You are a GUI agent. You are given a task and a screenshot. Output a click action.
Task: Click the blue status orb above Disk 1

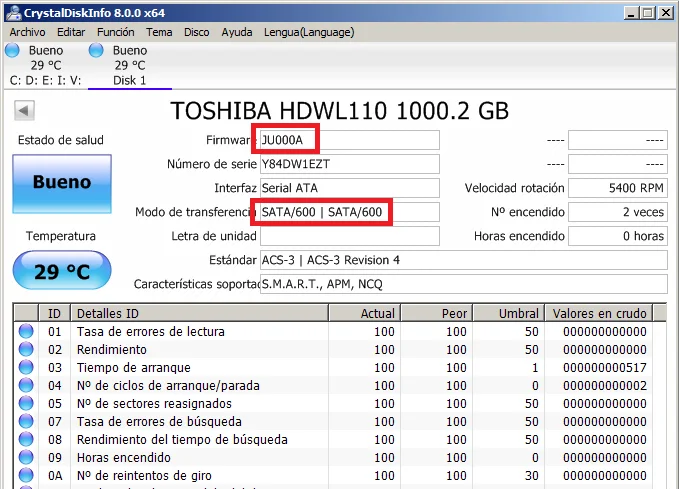click(96, 50)
